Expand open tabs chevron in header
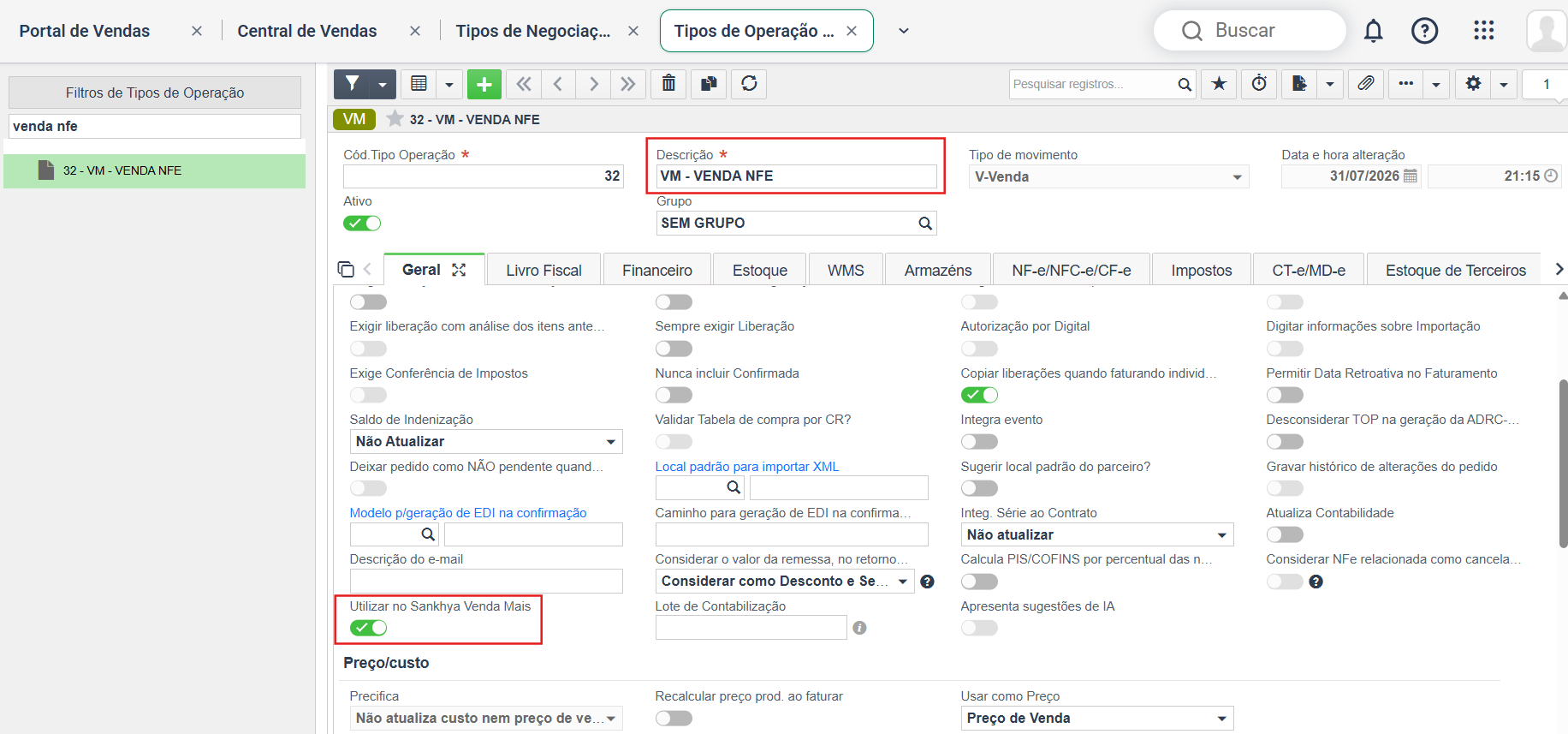 [x=903, y=31]
